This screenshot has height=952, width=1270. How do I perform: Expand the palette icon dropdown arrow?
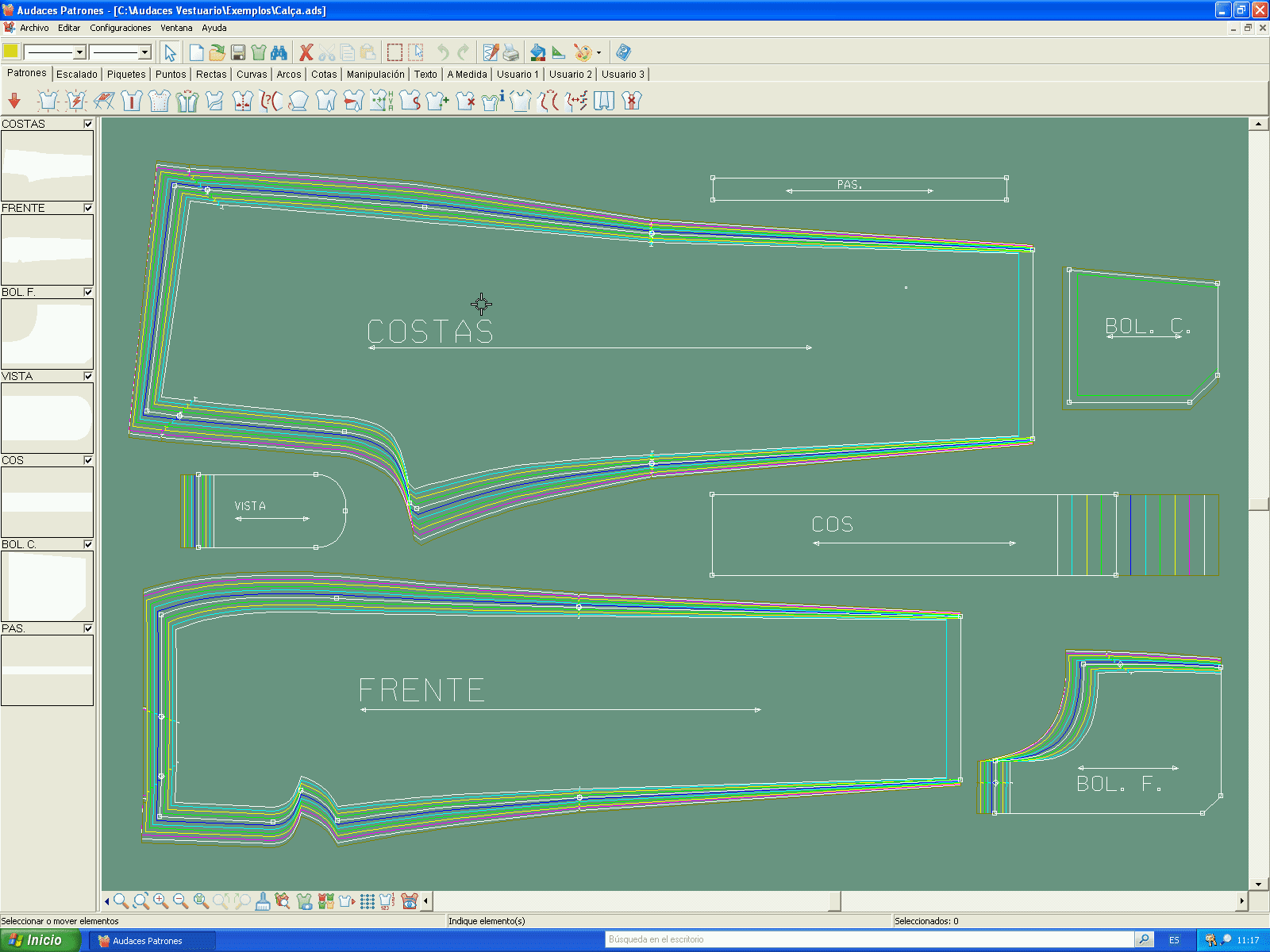click(598, 53)
